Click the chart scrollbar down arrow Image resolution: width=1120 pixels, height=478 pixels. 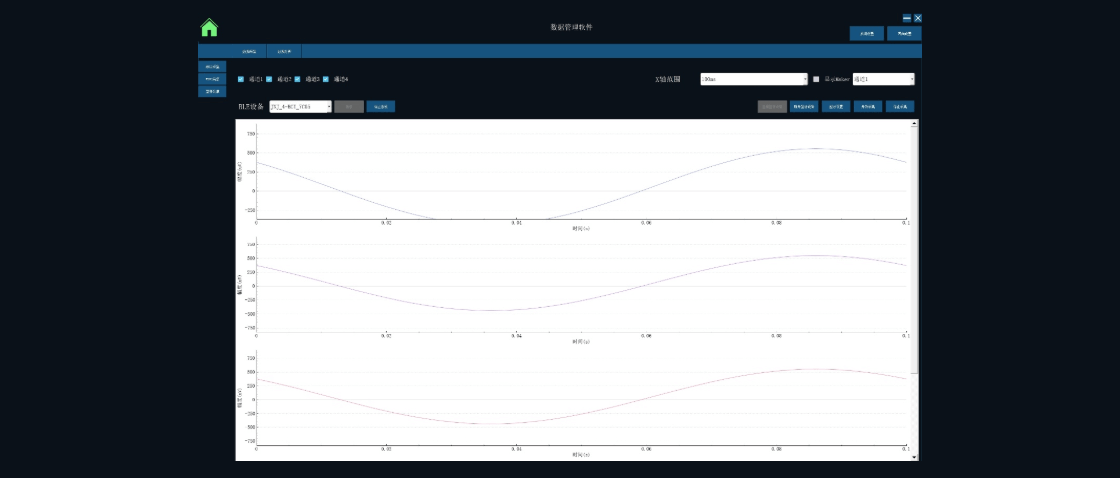(x=914, y=456)
